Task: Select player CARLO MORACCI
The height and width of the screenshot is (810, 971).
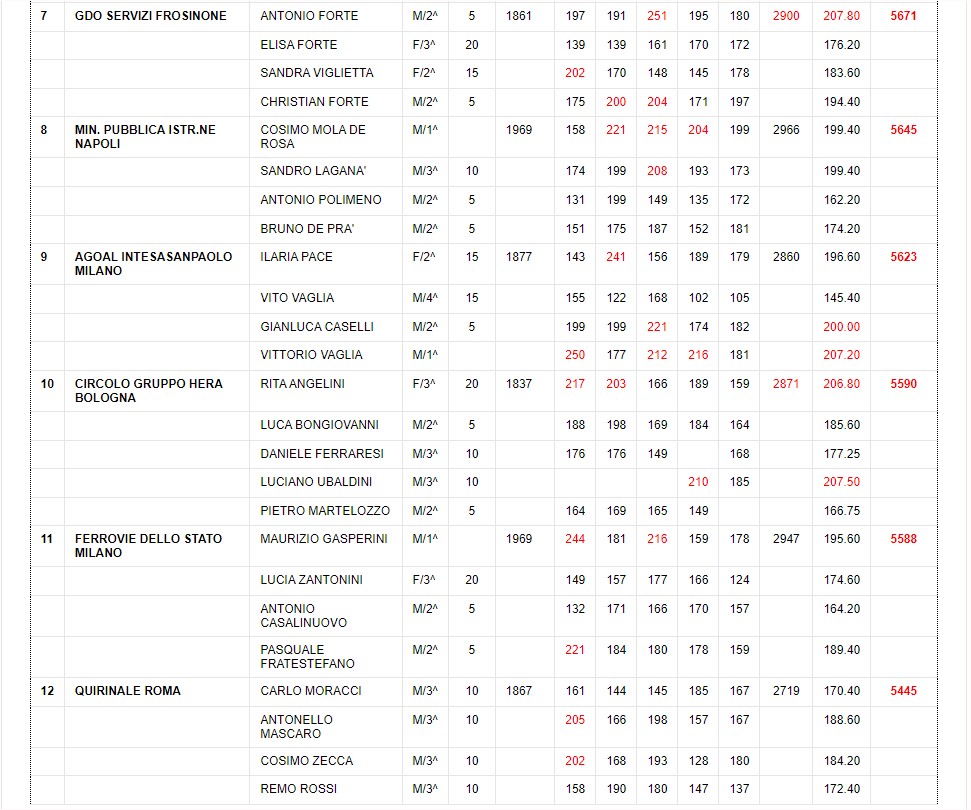Action: (310, 691)
